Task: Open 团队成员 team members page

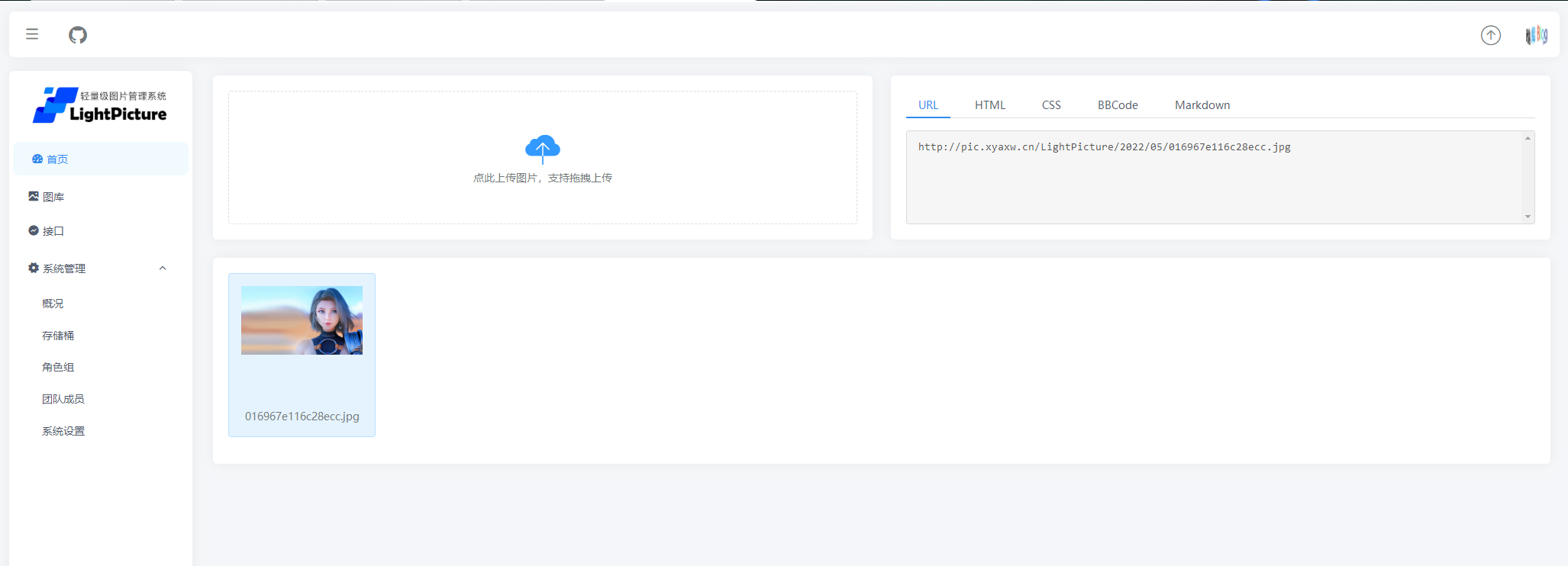Action: point(63,399)
